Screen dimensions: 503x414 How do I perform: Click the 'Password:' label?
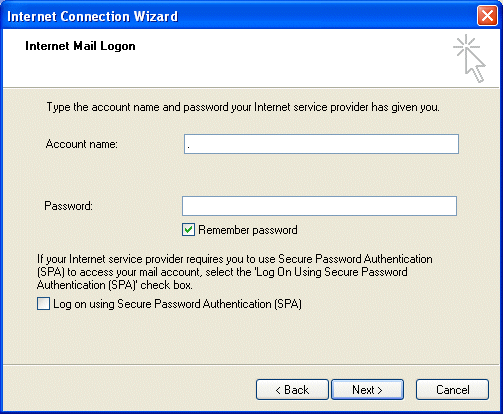(68, 206)
